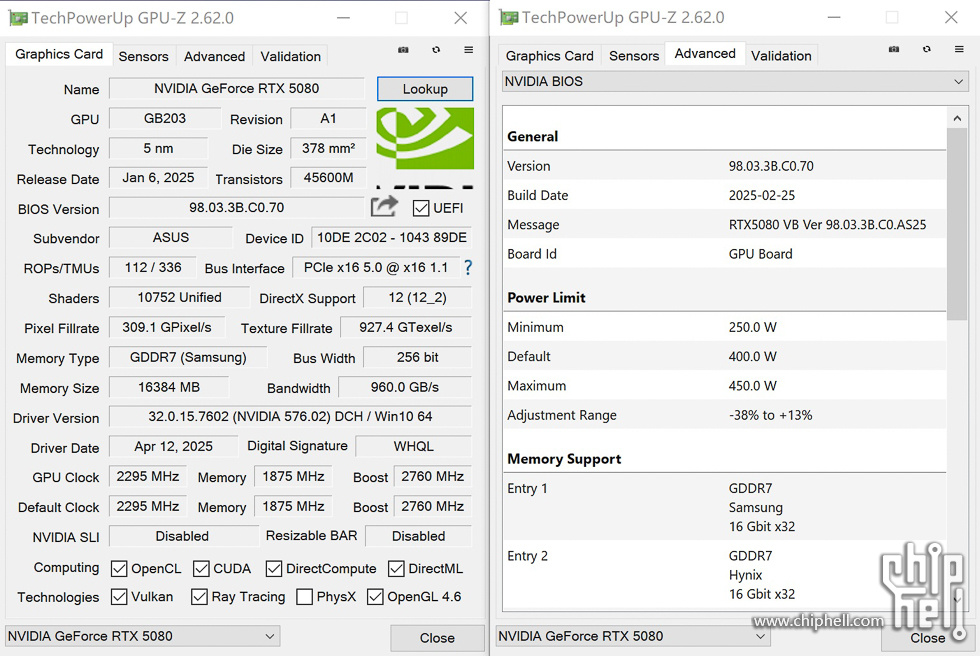Click the Name field showing NVIDIA GeForce RTX 5080
980x656 pixels.
(x=237, y=88)
